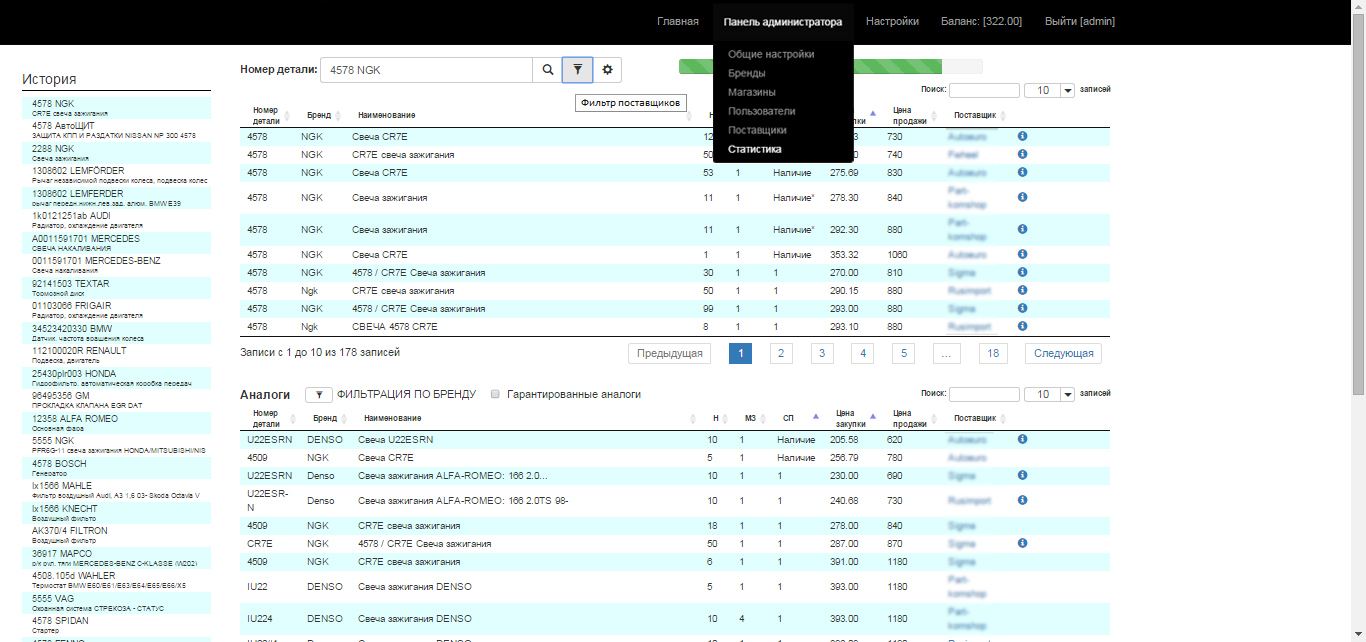Choose Поставщики in admin menu
The height and width of the screenshot is (642, 1366).
point(757,130)
